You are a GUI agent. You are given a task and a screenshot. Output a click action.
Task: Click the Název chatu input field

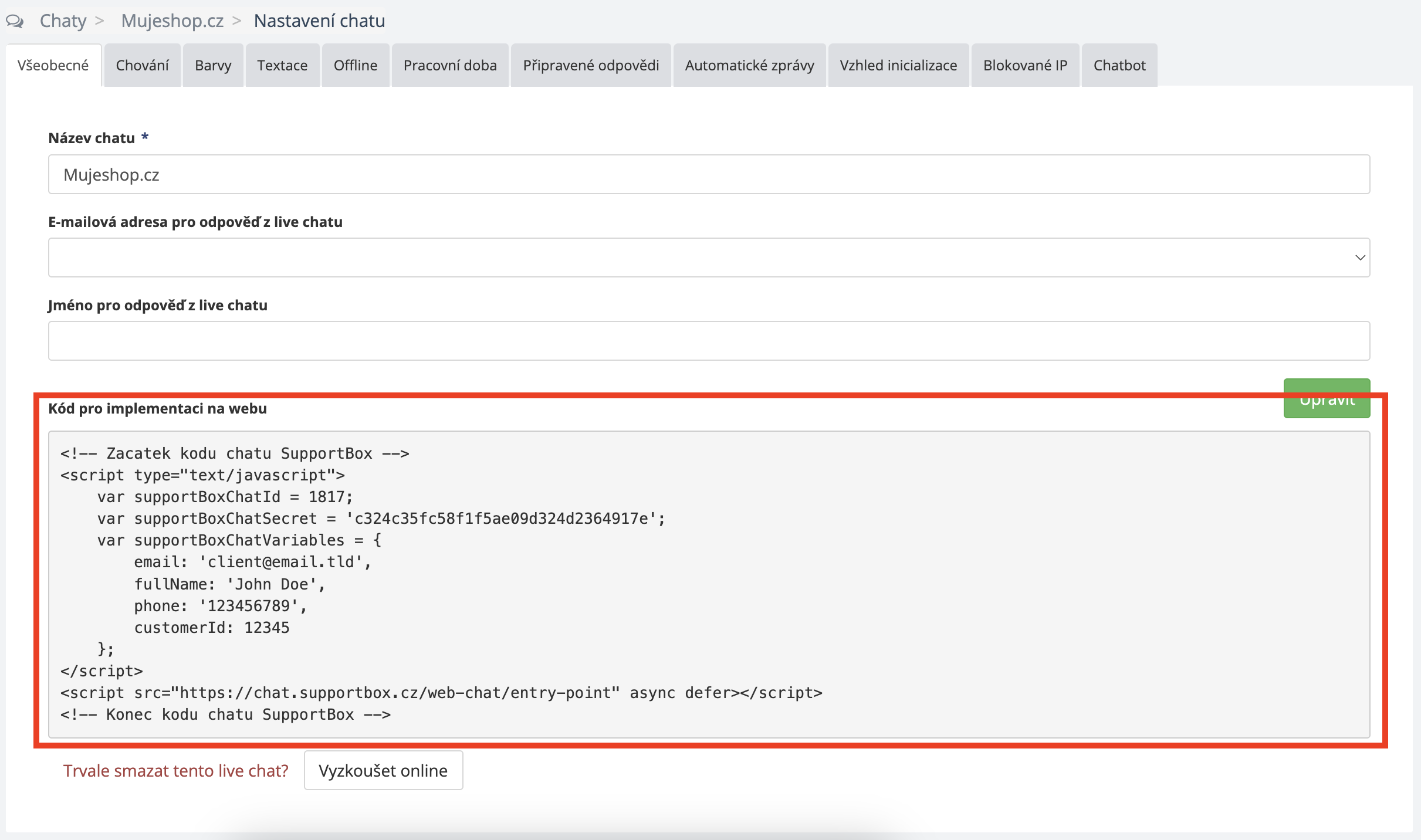[x=709, y=175]
